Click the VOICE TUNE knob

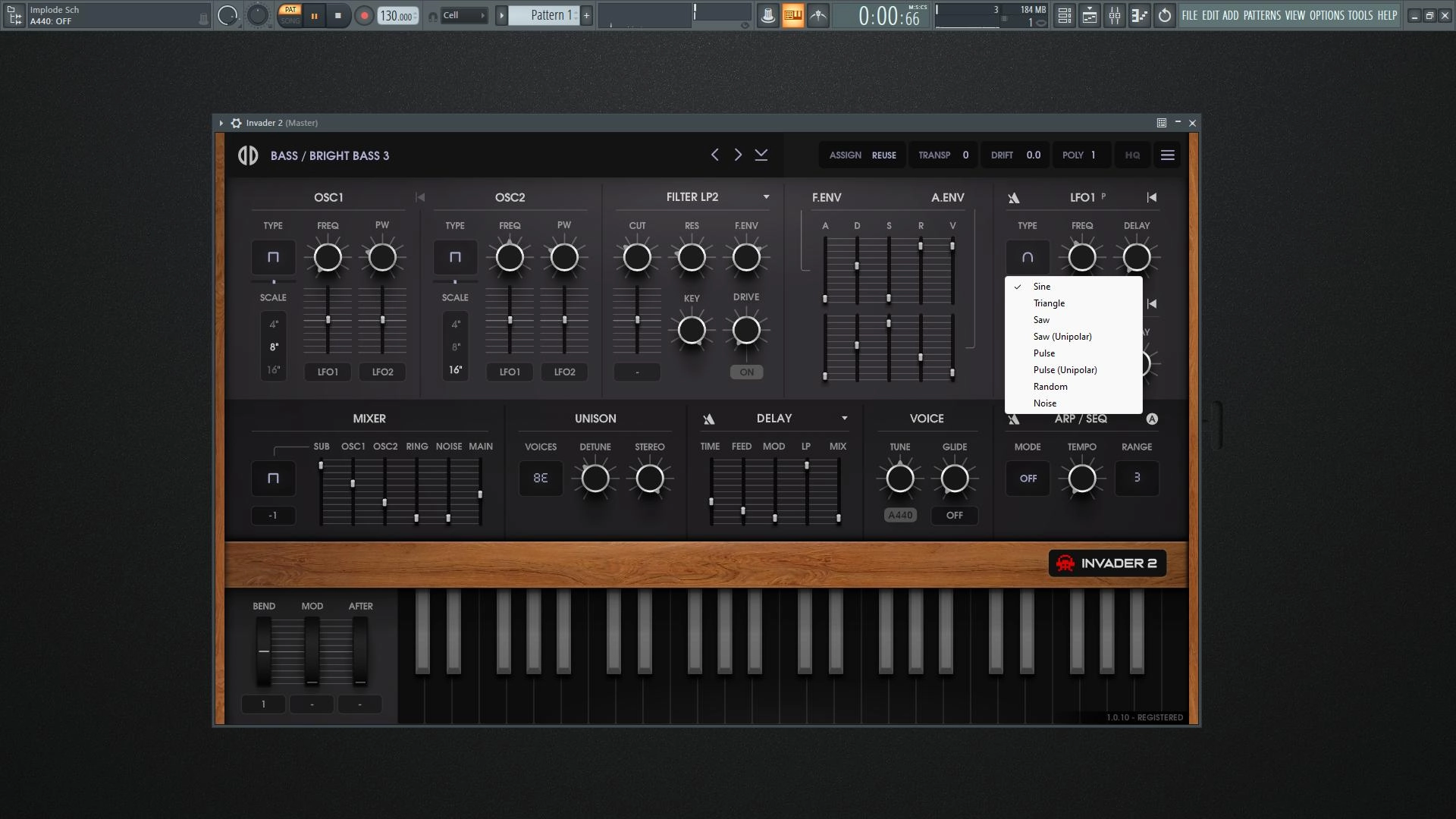(x=900, y=479)
